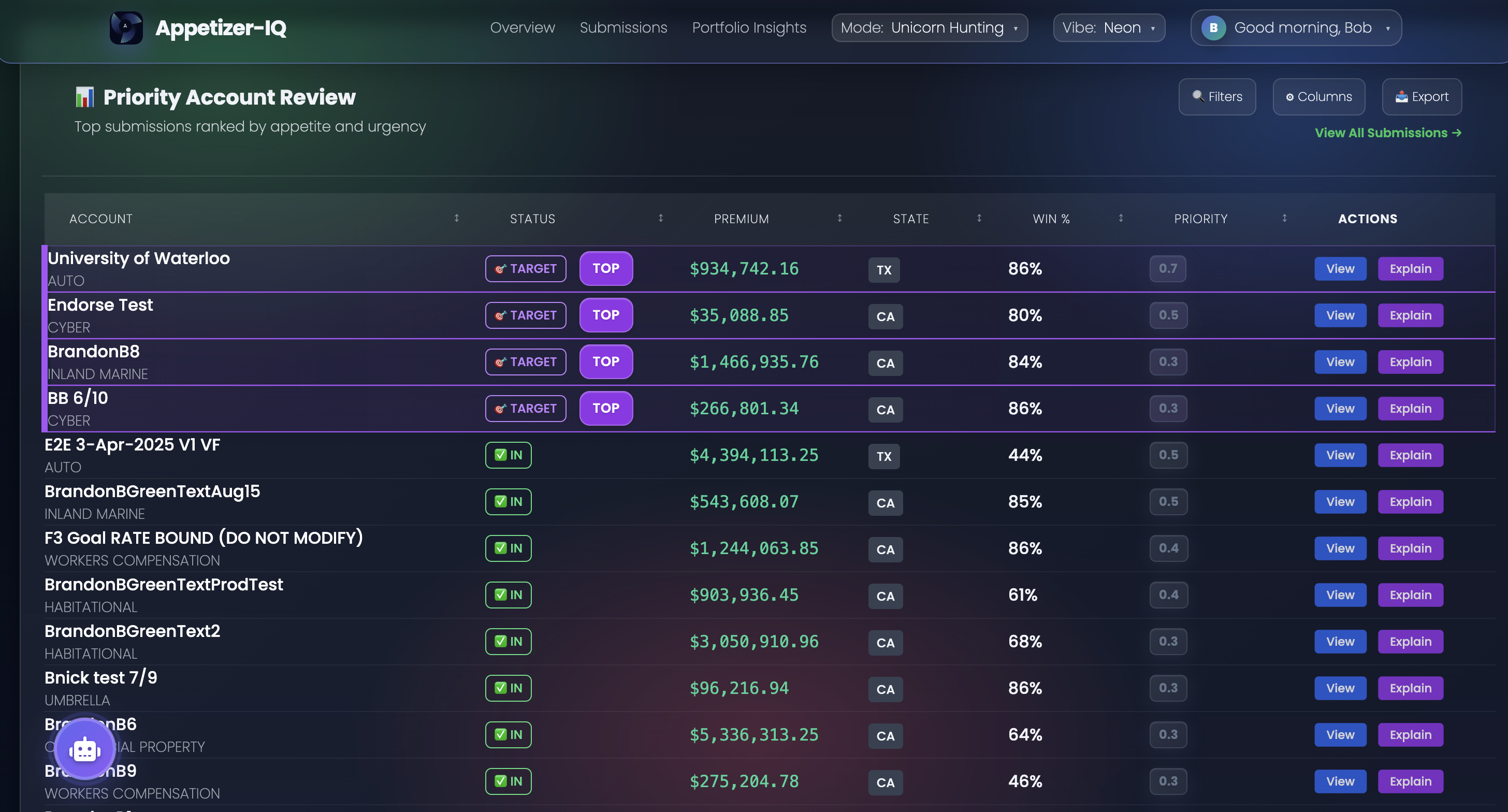Go to the Submissions nav tab

623,27
